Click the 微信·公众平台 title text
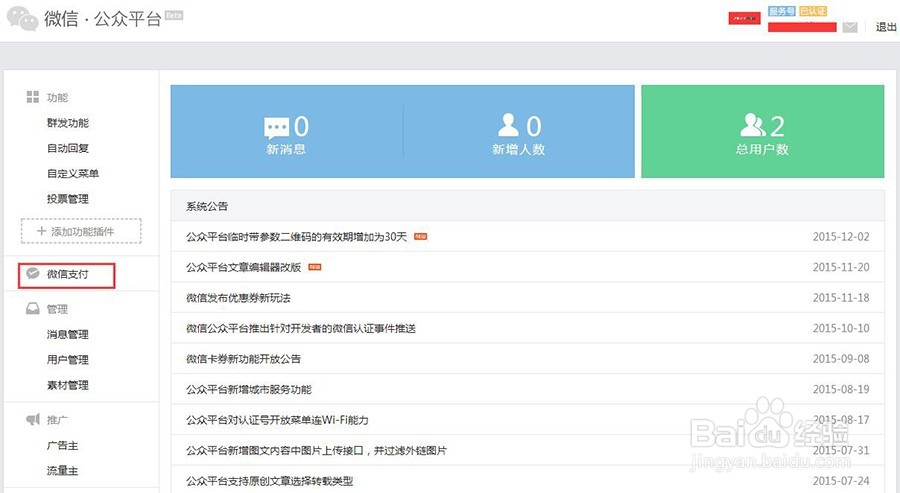The height and width of the screenshot is (493, 900). point(103,19)
